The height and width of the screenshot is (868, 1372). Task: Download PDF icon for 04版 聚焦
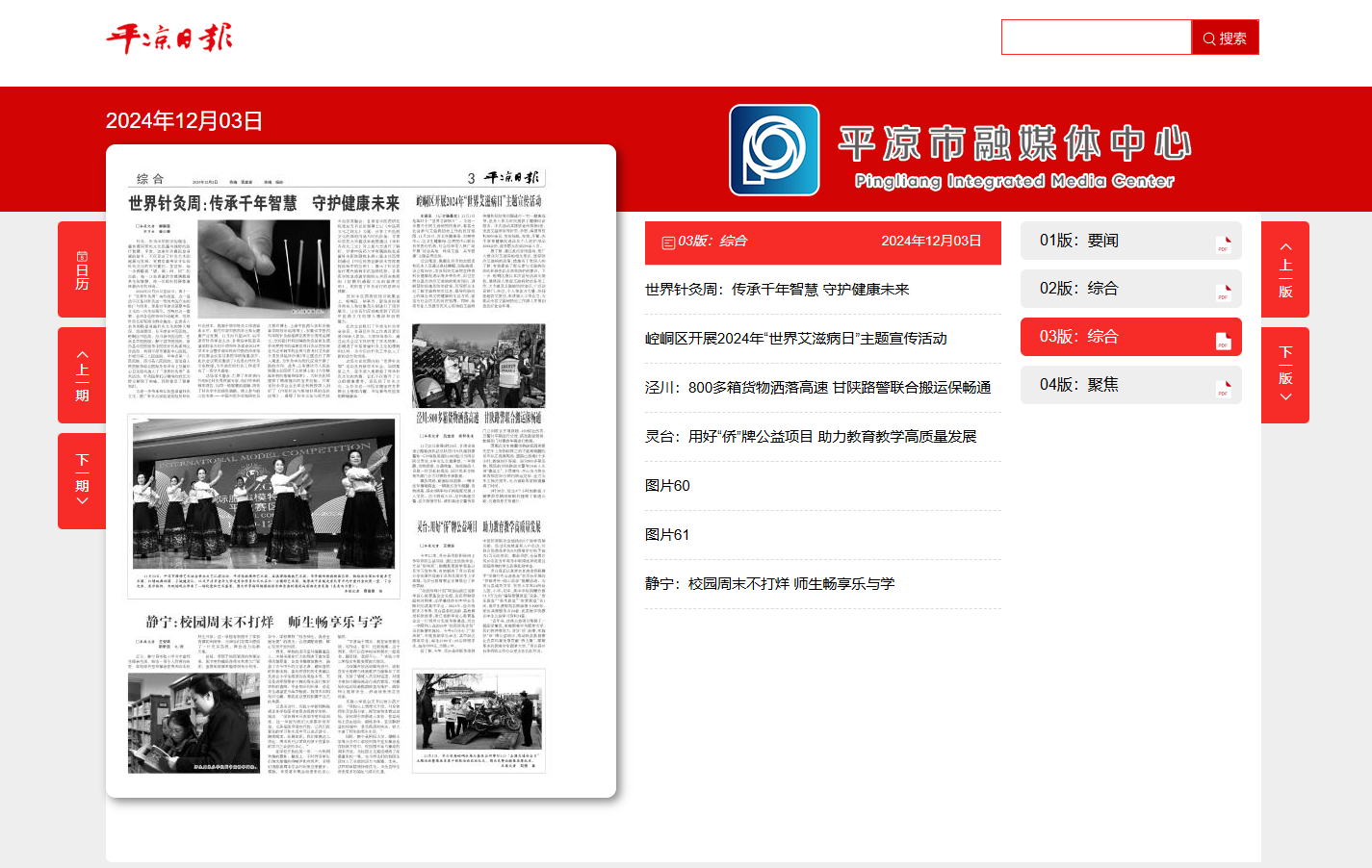[1223, 389]
